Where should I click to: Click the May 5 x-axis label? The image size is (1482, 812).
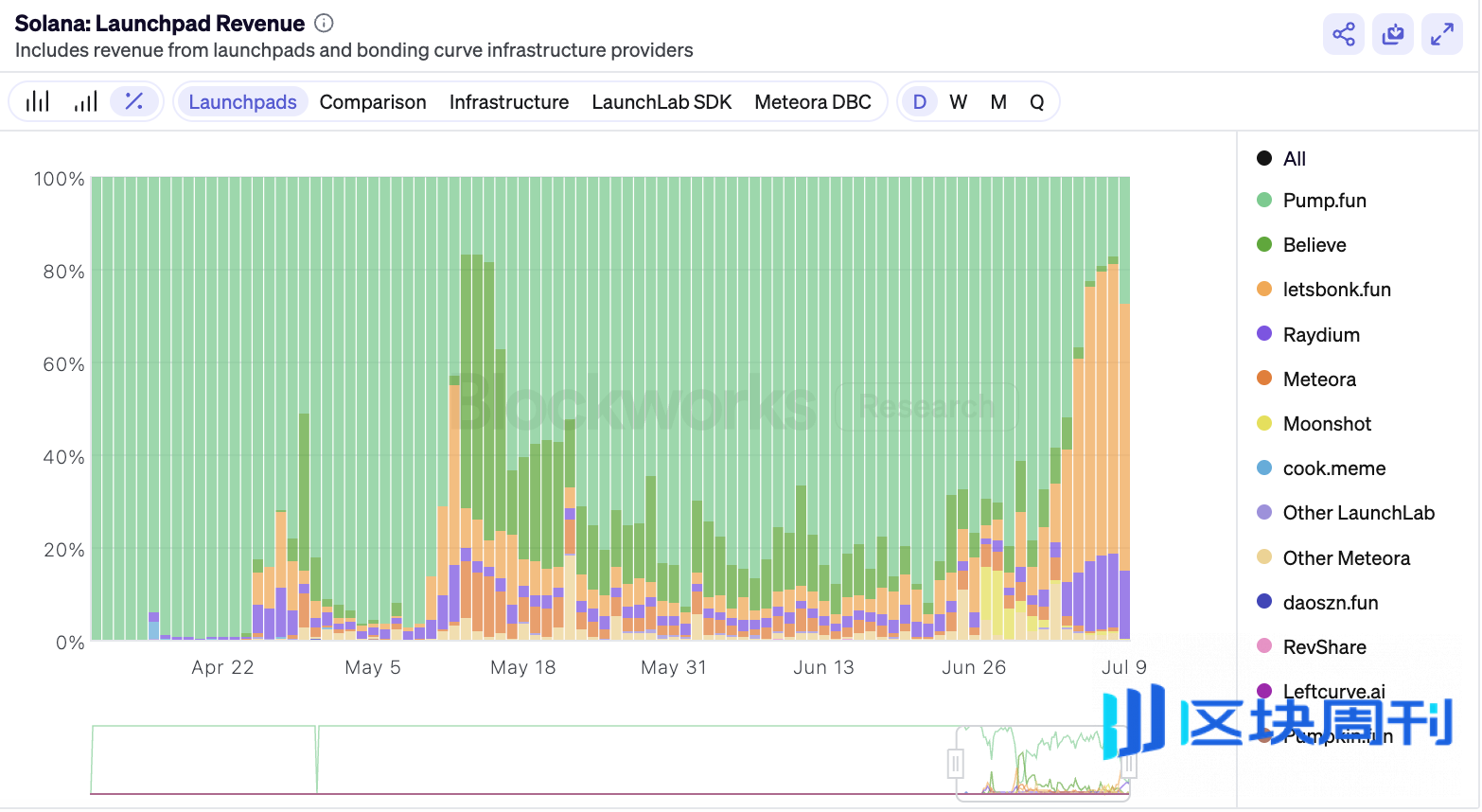click(373, 667)
